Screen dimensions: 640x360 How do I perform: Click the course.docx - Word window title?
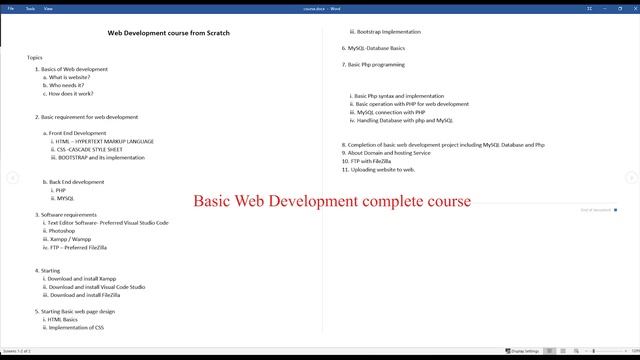(x=322, y=9)
